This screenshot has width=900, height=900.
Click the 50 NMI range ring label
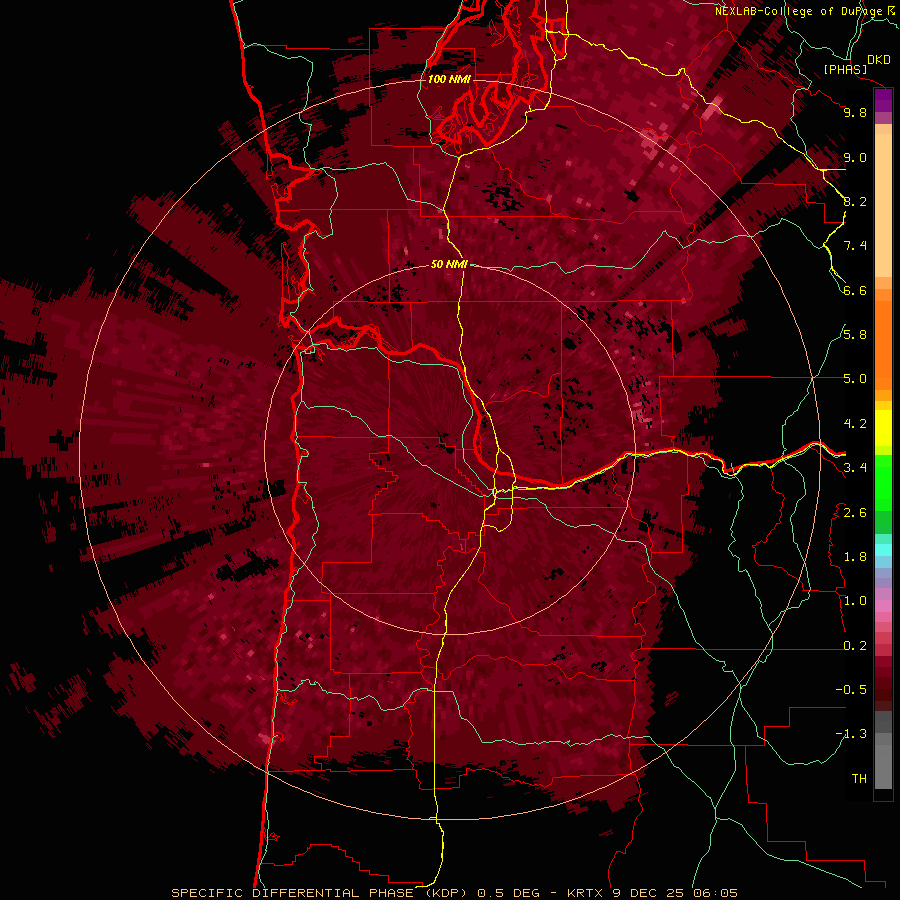tap(449, 264)
